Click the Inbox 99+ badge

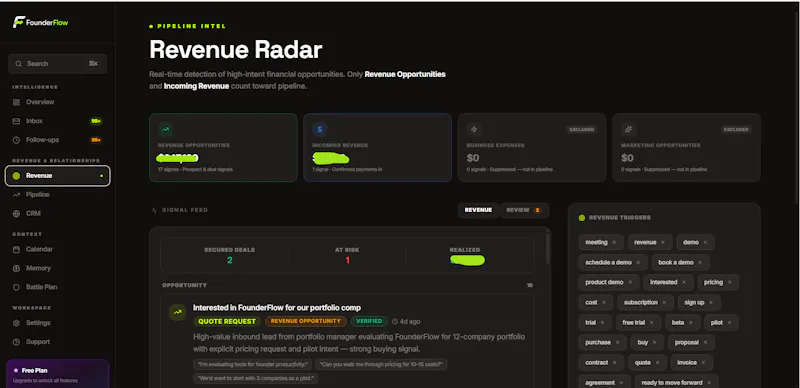coord(96,121)
